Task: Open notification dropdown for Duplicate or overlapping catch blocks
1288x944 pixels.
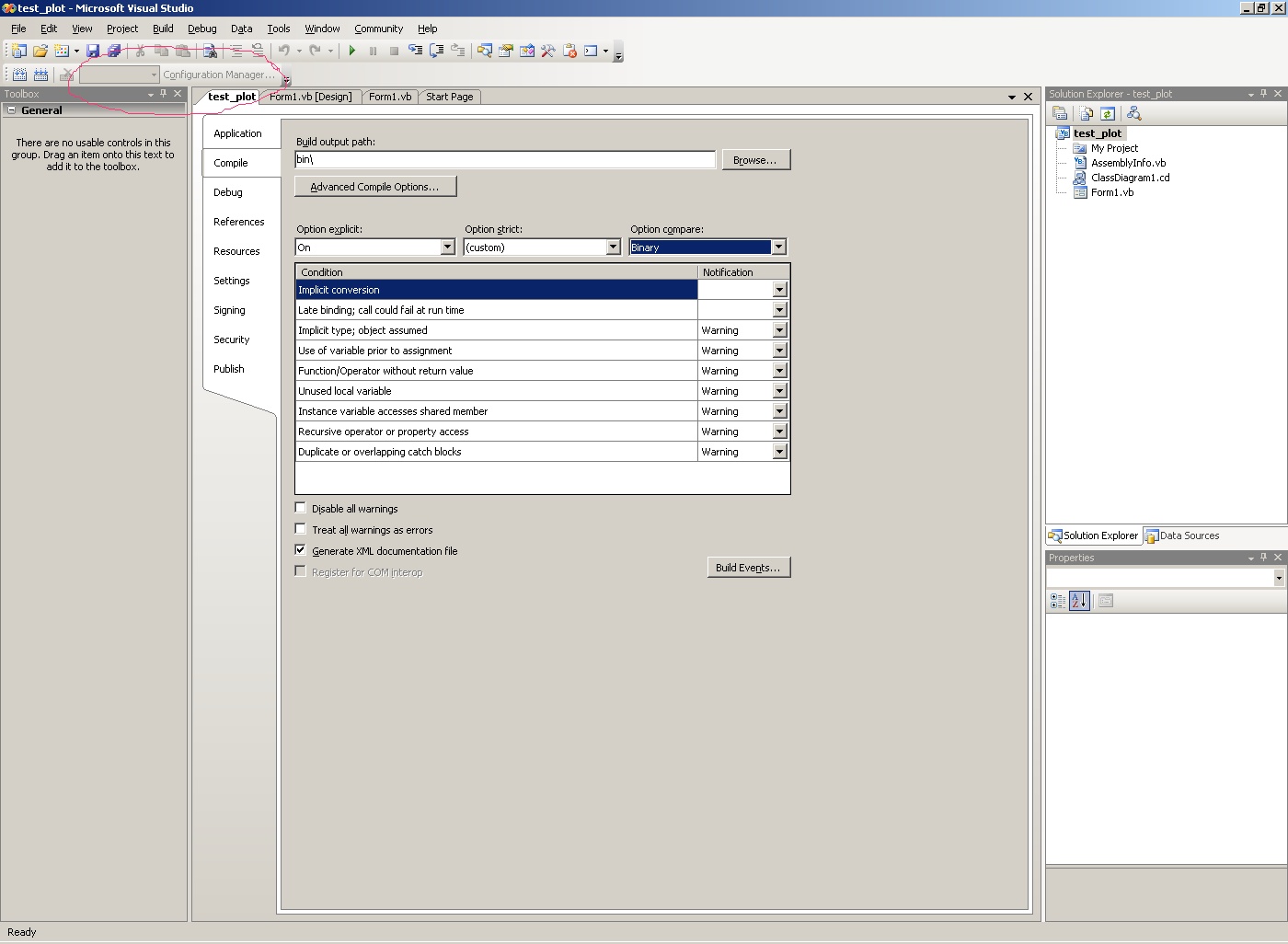Action: tap(779, 452)
